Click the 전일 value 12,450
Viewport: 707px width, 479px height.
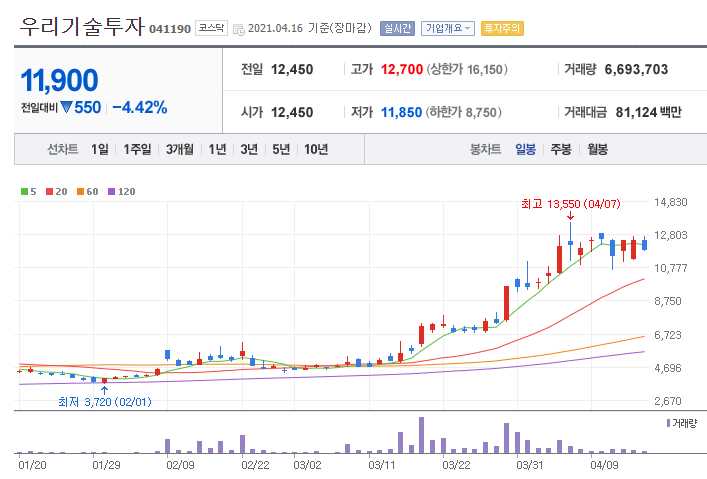[x=292, y=69]
